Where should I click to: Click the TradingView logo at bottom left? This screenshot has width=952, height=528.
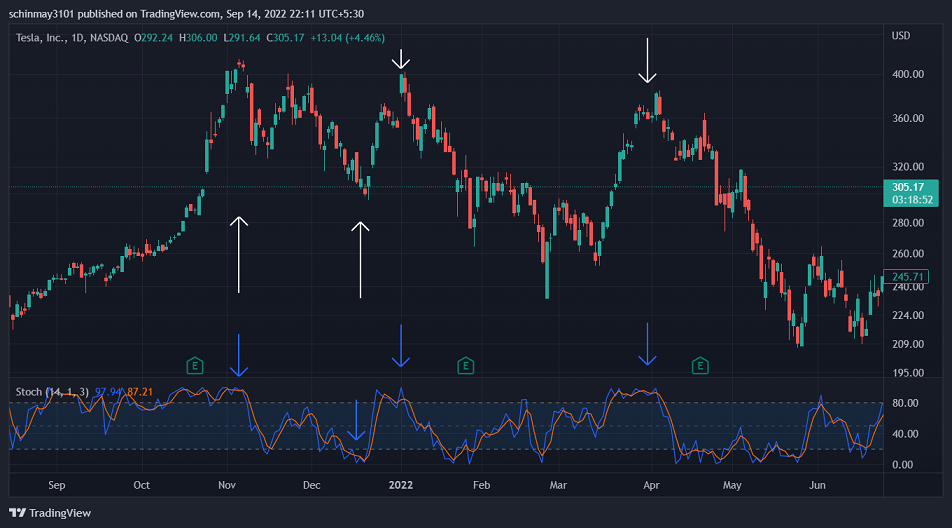[x=50, y=513]
